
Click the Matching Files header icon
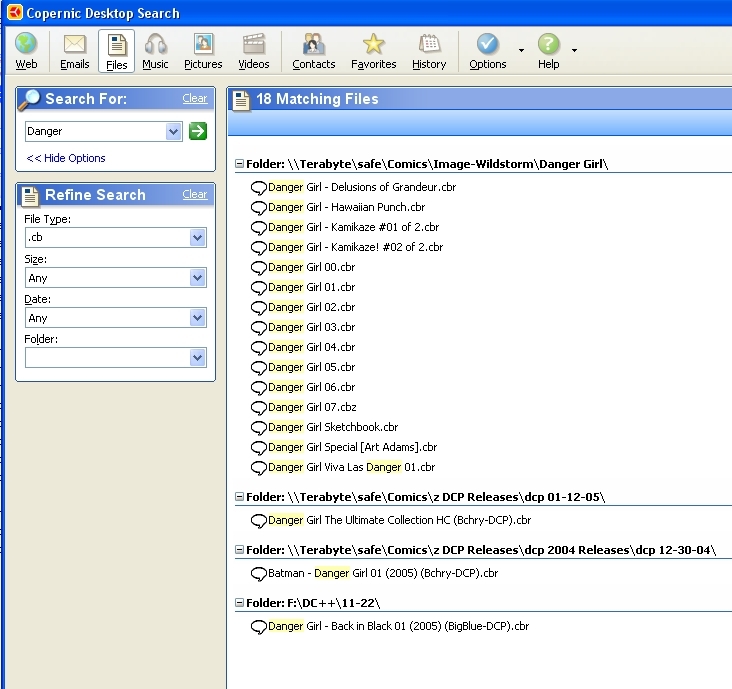[x=241, y=100]
